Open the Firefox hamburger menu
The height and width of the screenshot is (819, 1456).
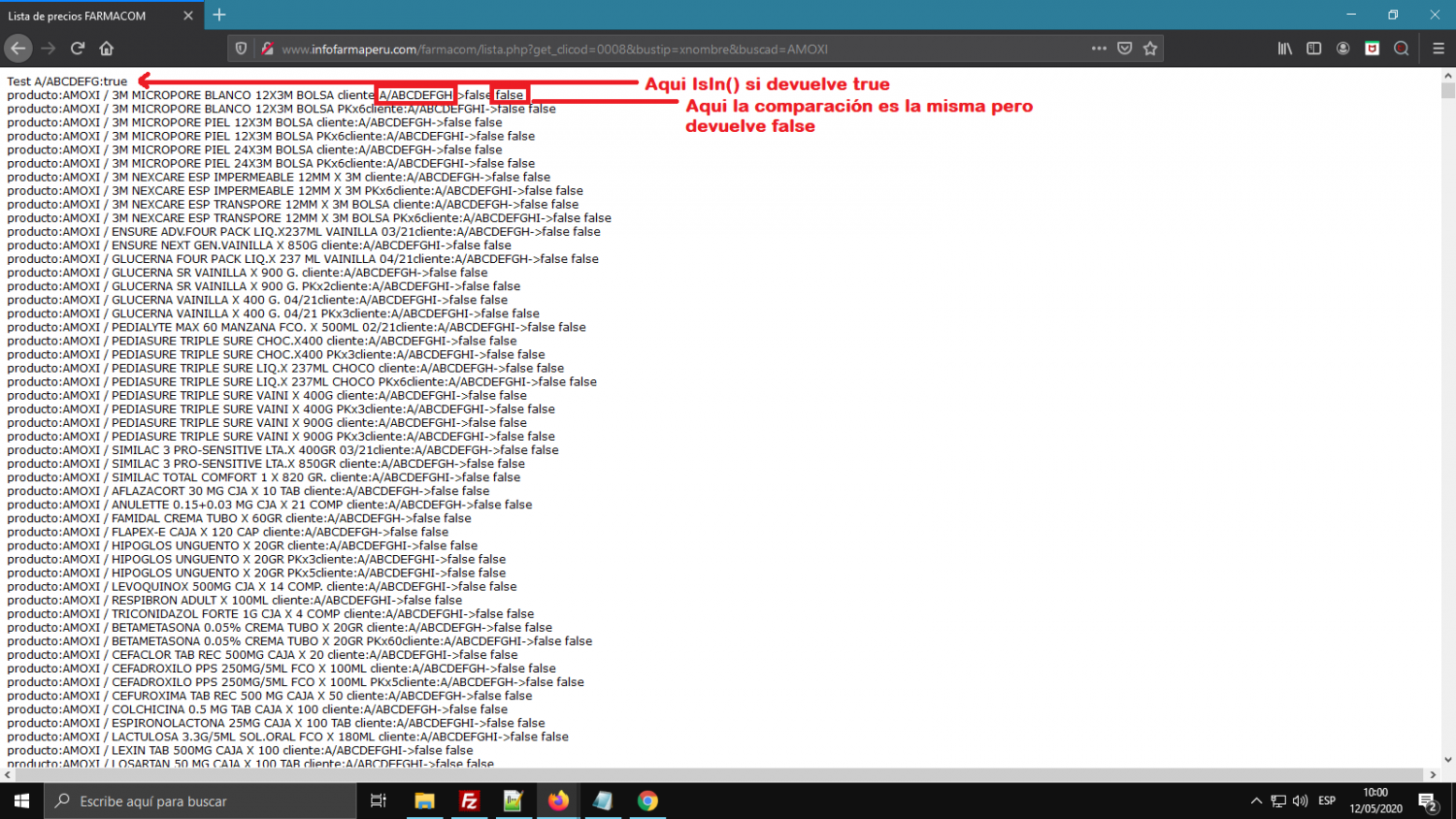point(1438,49)
